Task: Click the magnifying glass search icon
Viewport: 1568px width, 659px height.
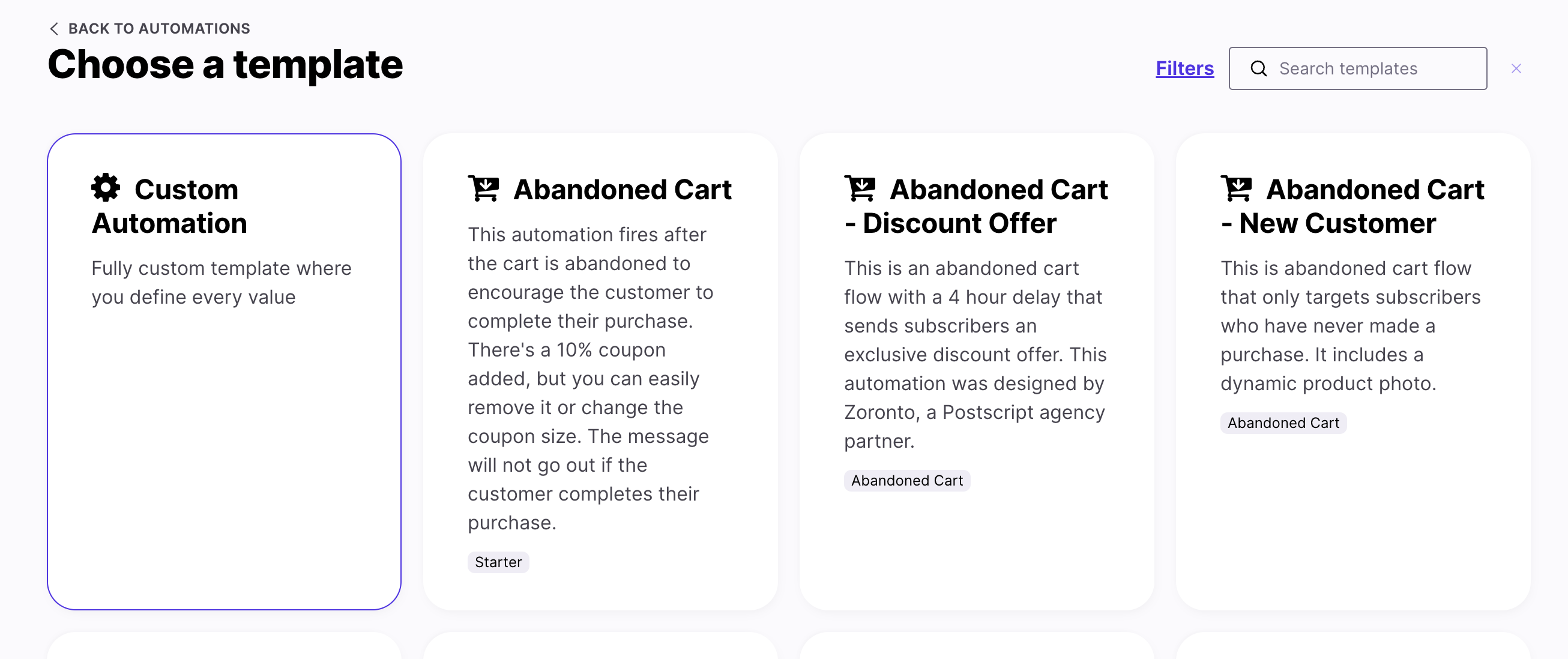Action: click(x=1258, y=69)
